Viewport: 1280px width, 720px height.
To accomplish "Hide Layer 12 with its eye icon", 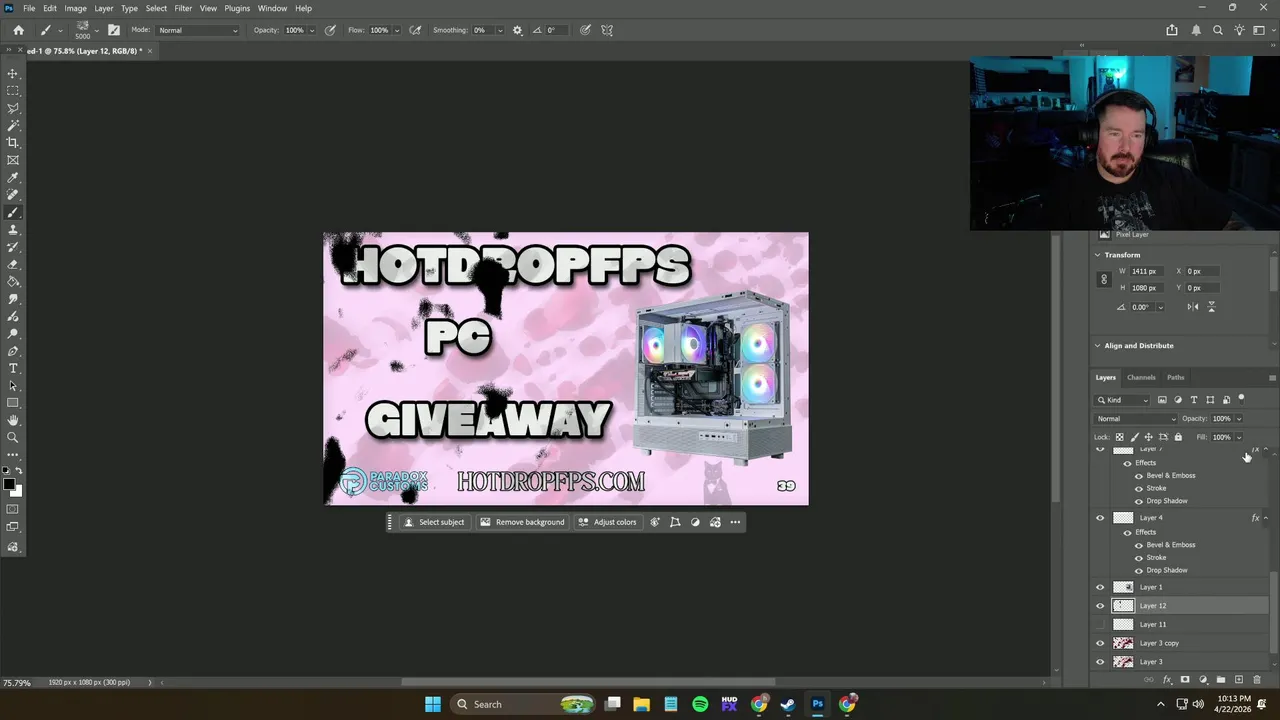I will click(1100, 606).
